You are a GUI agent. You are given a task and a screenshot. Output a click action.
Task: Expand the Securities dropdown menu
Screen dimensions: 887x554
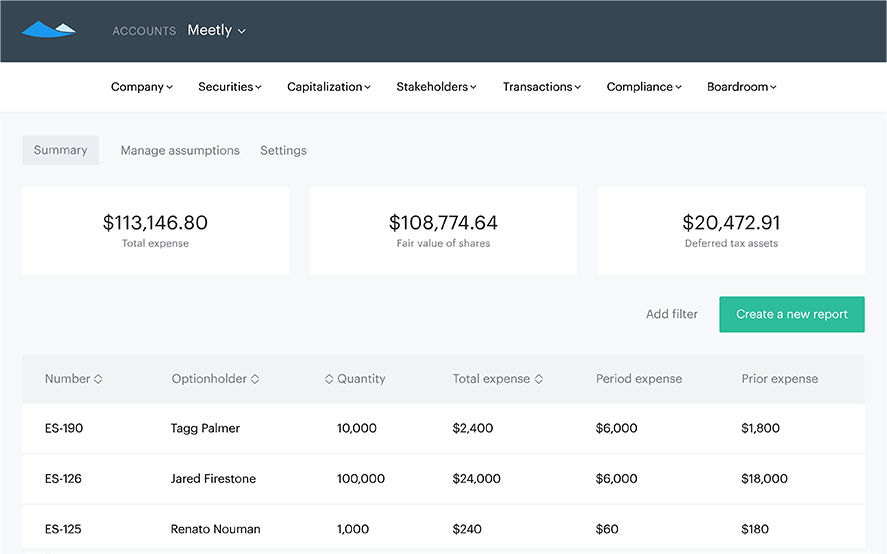tap(230, 87)
